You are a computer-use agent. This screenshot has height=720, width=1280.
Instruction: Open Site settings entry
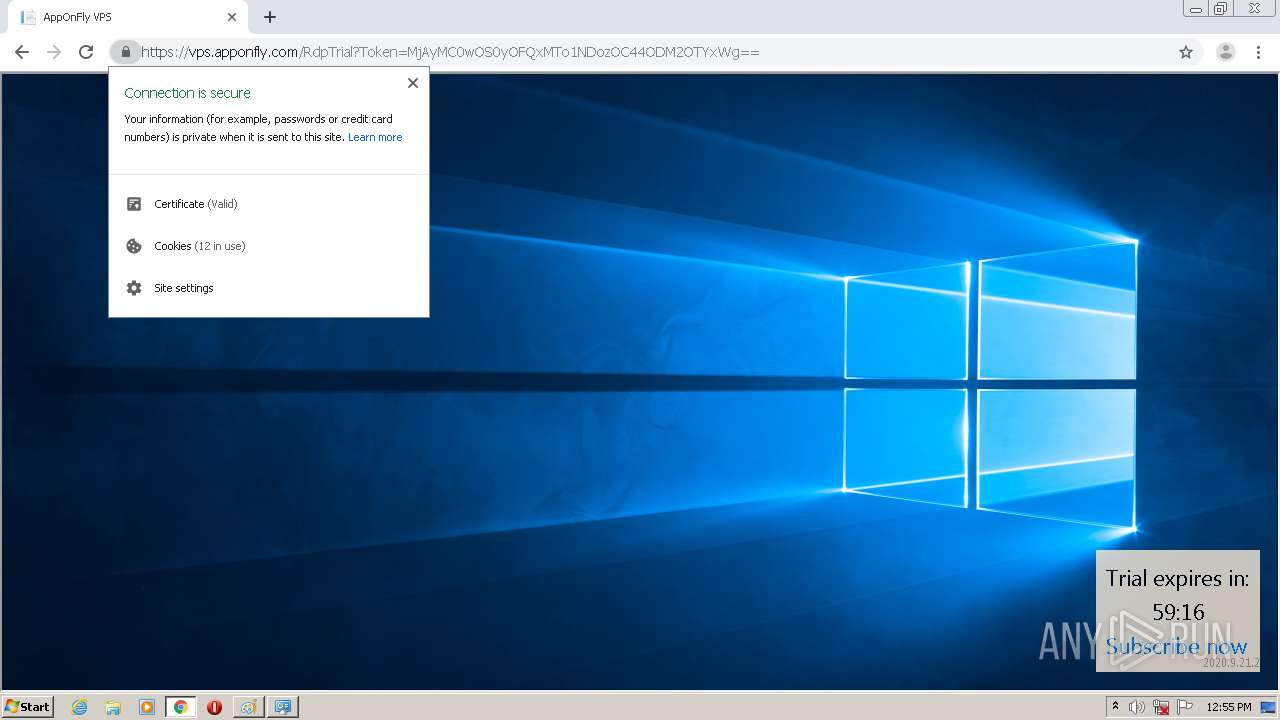click(x=269, y=288)
